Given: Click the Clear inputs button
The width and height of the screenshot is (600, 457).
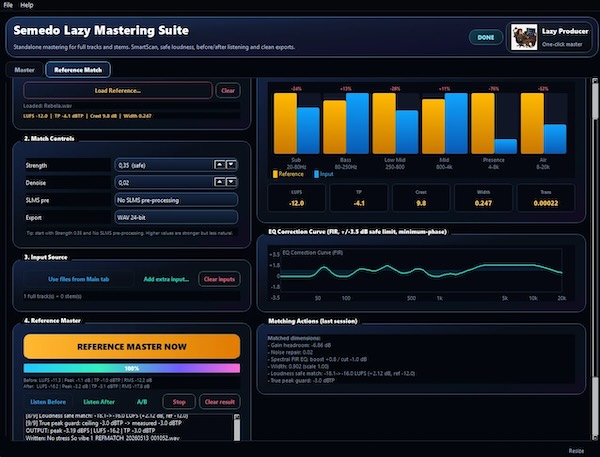Looking at the screenshot, I should (x=219, y=279).
